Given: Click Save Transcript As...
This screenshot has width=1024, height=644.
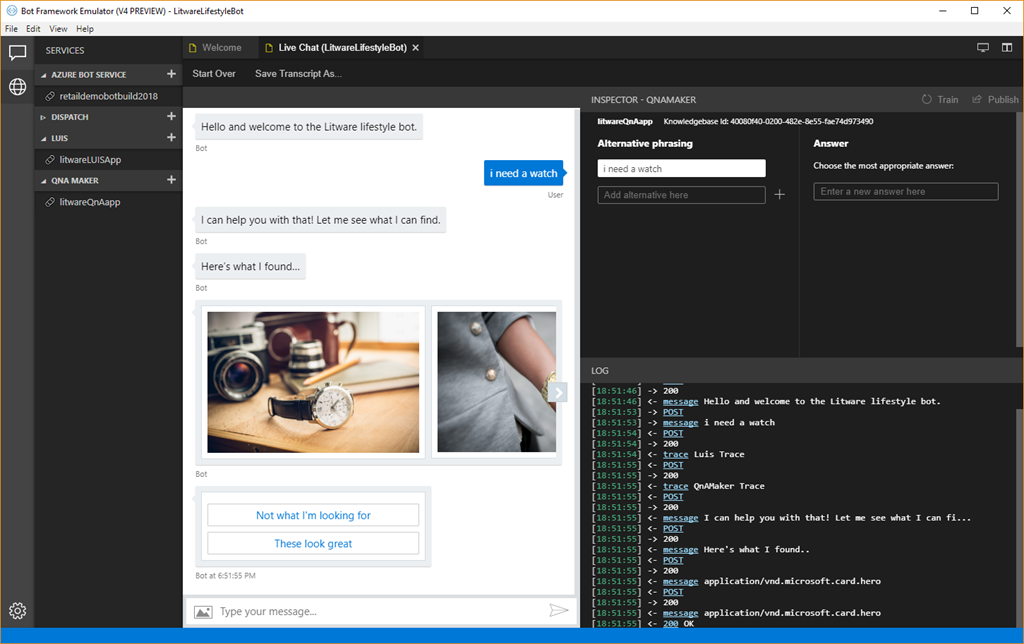Looking at the screenshot, I should [298, 73].
